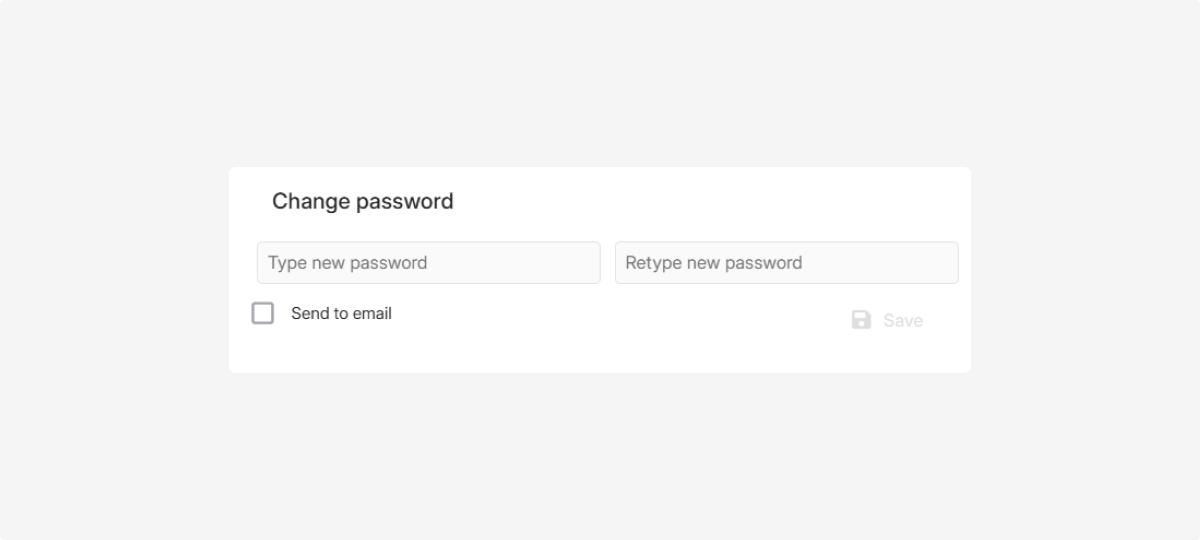1200x540 pixels.
Task: Enable sending the password to email
Action: click(263, 313)
